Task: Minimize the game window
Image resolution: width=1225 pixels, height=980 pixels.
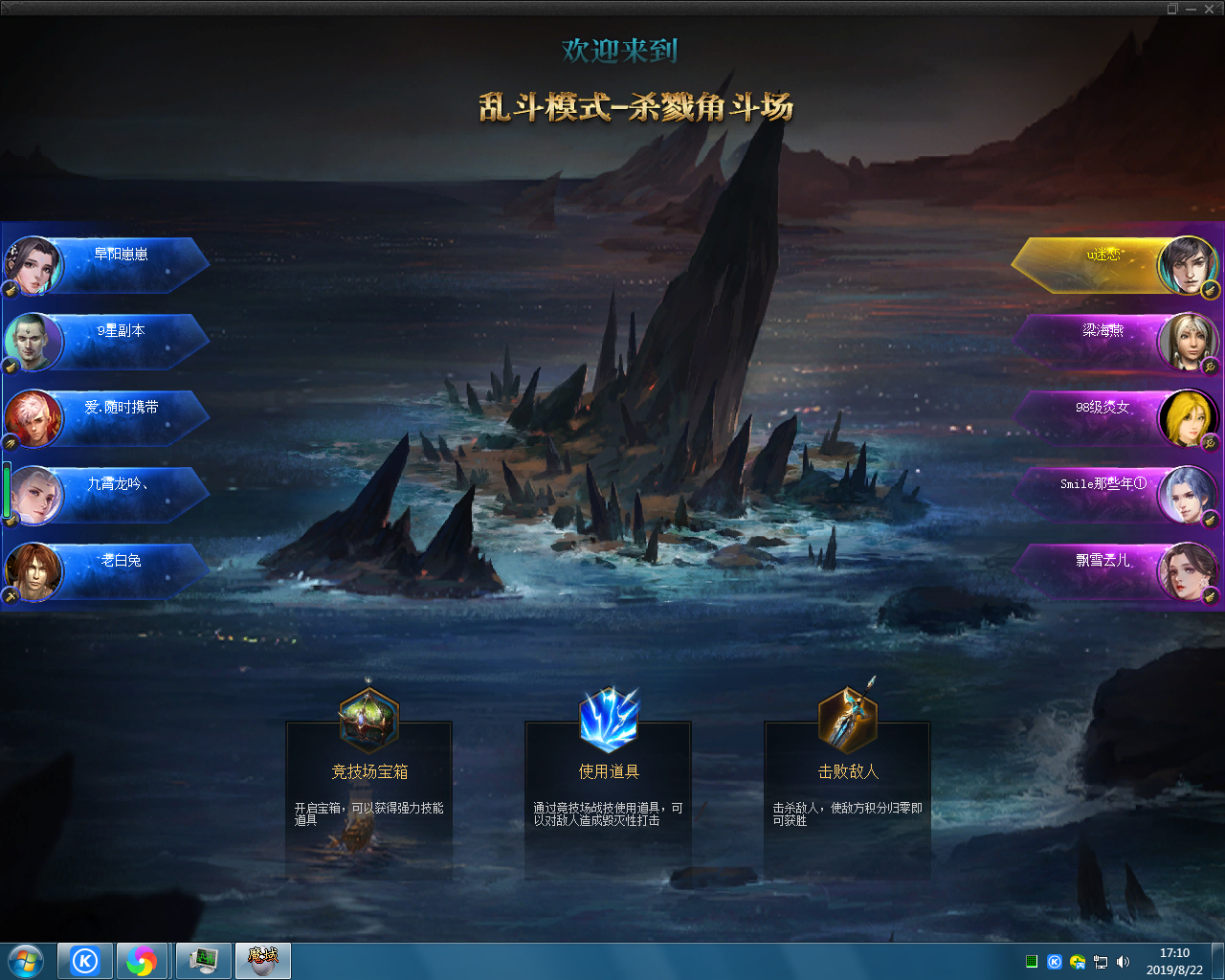Action: click(1191, 9)
